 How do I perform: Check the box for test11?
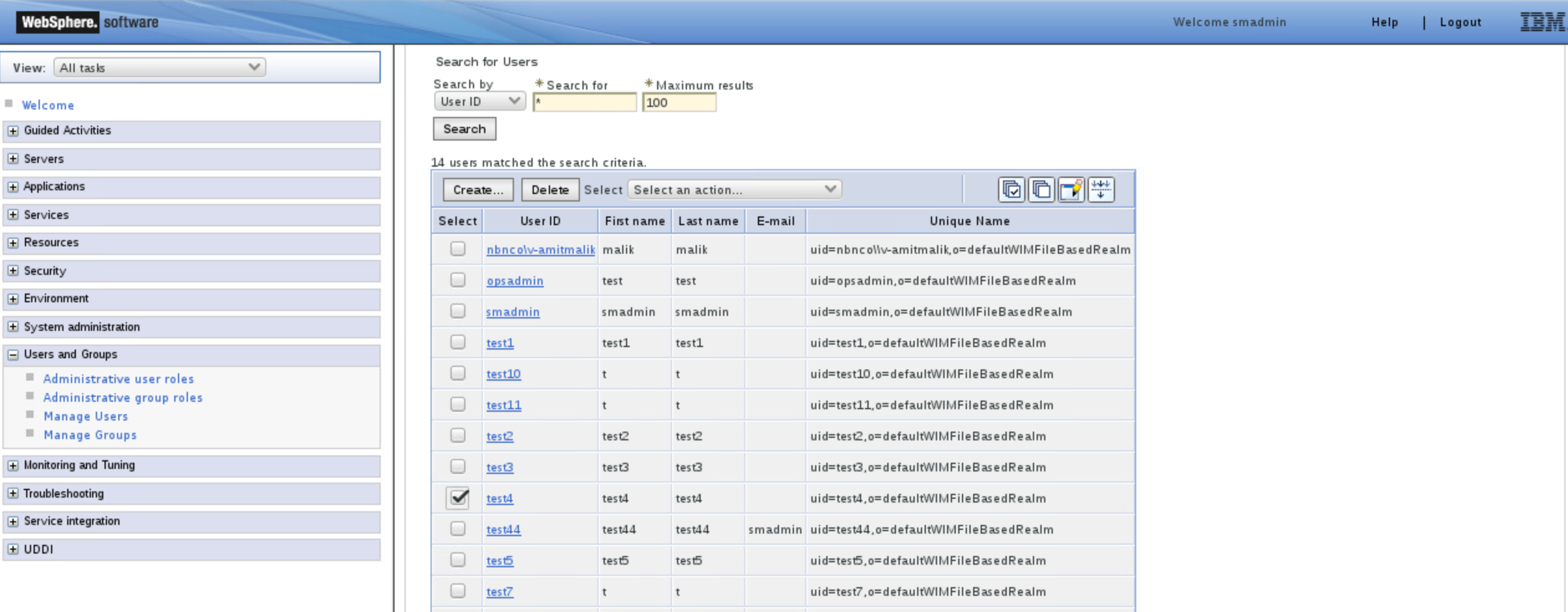tap(458, 404)
